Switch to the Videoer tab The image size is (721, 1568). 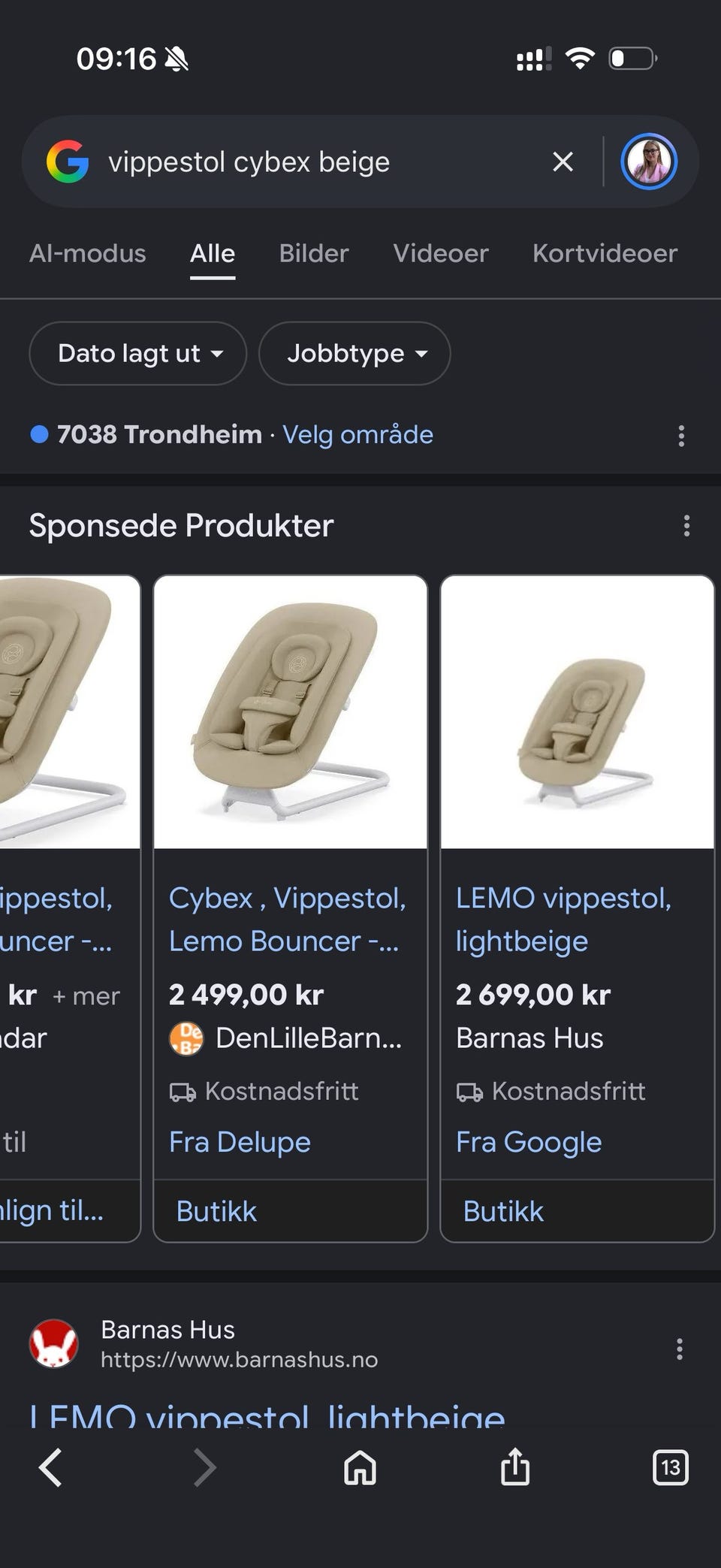tap(441, 253)
